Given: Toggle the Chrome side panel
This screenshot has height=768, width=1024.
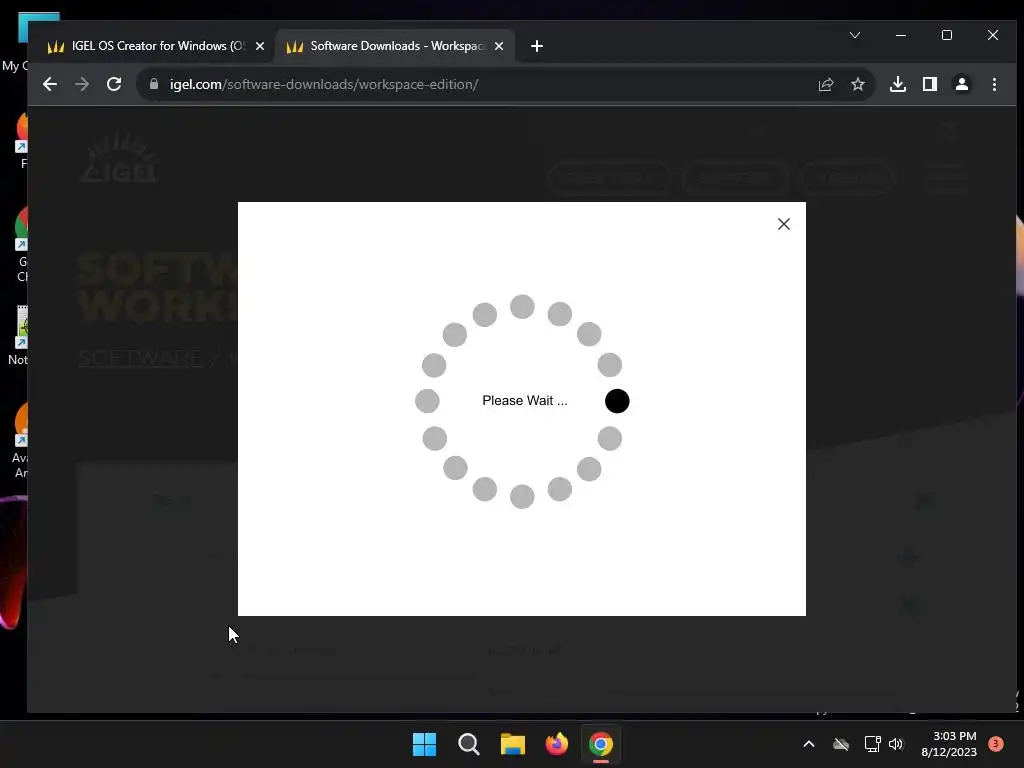Looking at the screenshot, I should tap(930, 84).
